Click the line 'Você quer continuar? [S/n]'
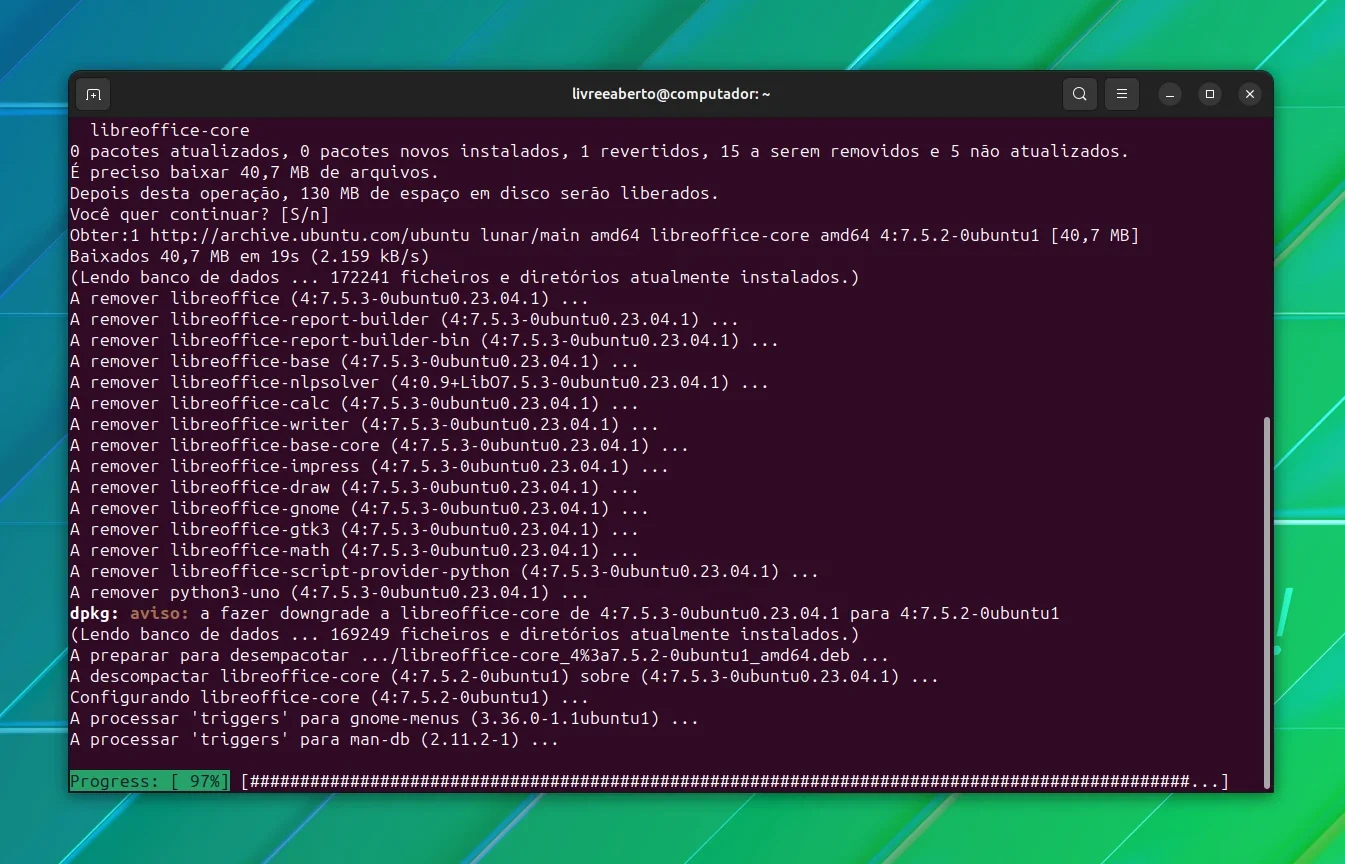The image size is (1345, 864). click(x=200, y=214)
